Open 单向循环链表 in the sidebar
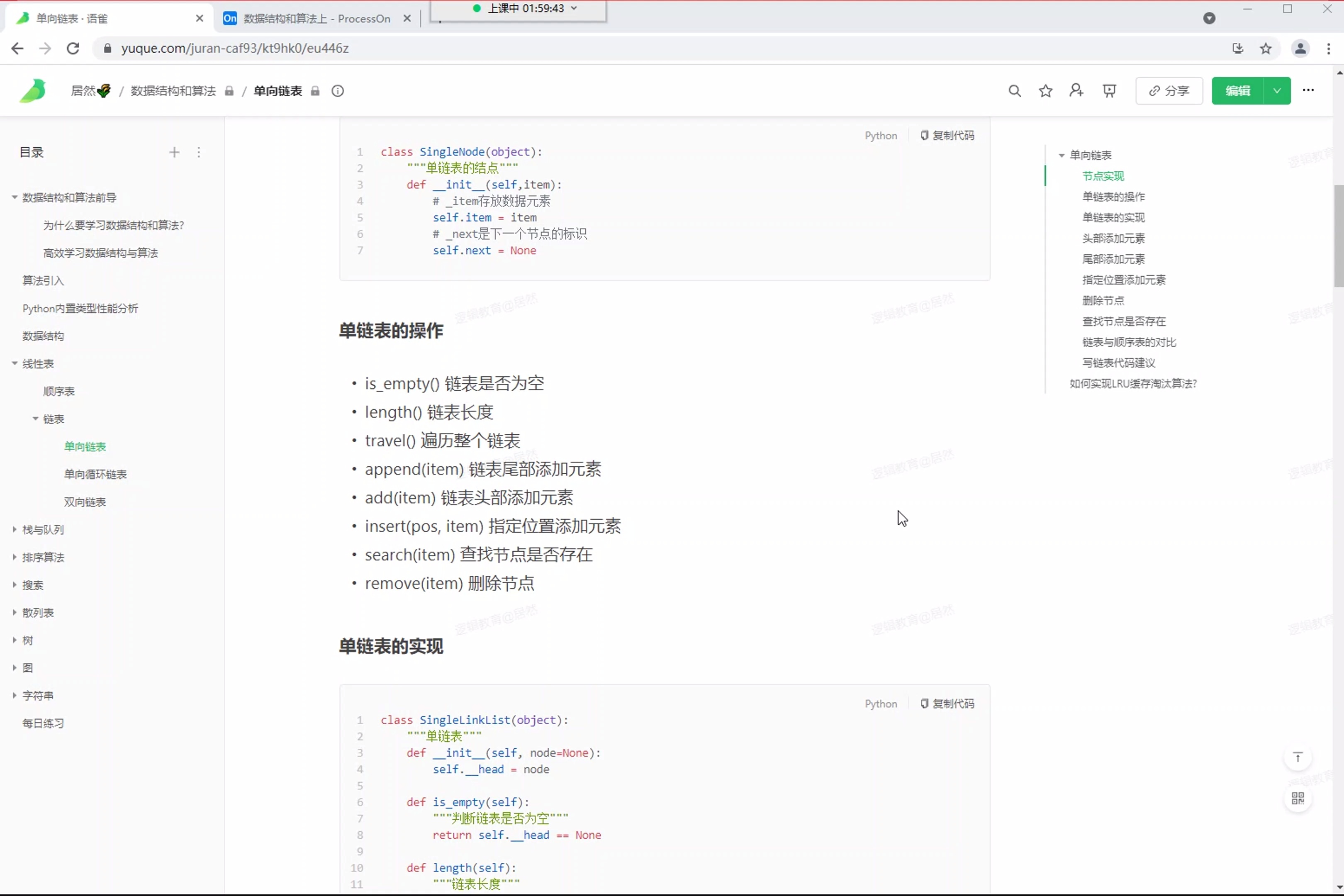The image size is (1344, 896). [x=95, y=474]
